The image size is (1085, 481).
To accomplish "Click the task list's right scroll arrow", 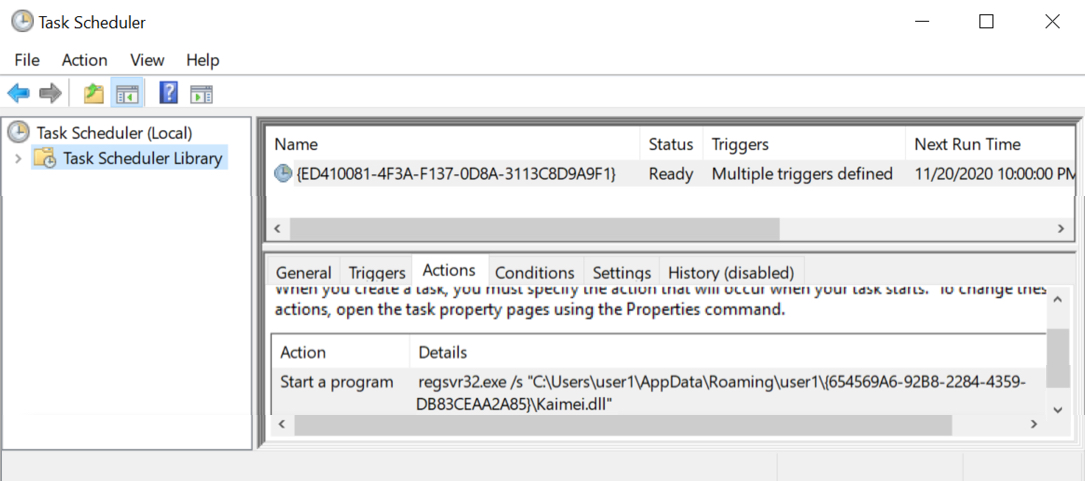I will click(x=1060, y=228).
